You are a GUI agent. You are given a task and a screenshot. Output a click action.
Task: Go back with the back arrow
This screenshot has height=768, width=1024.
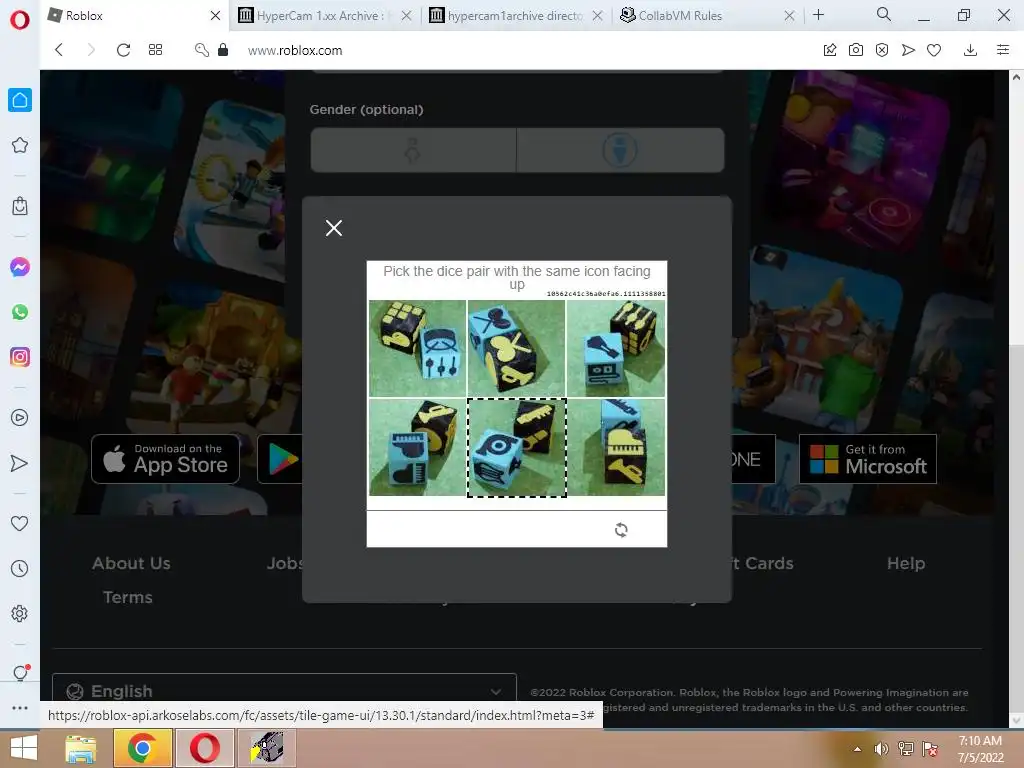tap(59, 50)
